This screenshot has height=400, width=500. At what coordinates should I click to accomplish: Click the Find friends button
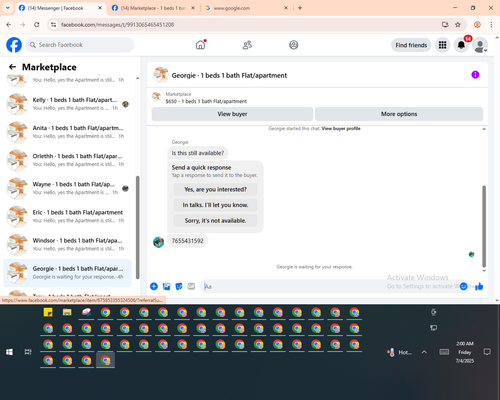coord(411,45)
